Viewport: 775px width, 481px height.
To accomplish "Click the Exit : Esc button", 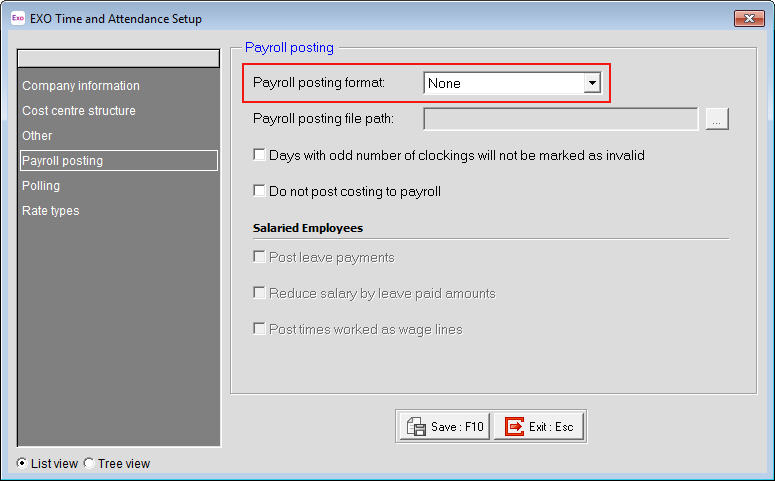I will [x=539, y=426].
